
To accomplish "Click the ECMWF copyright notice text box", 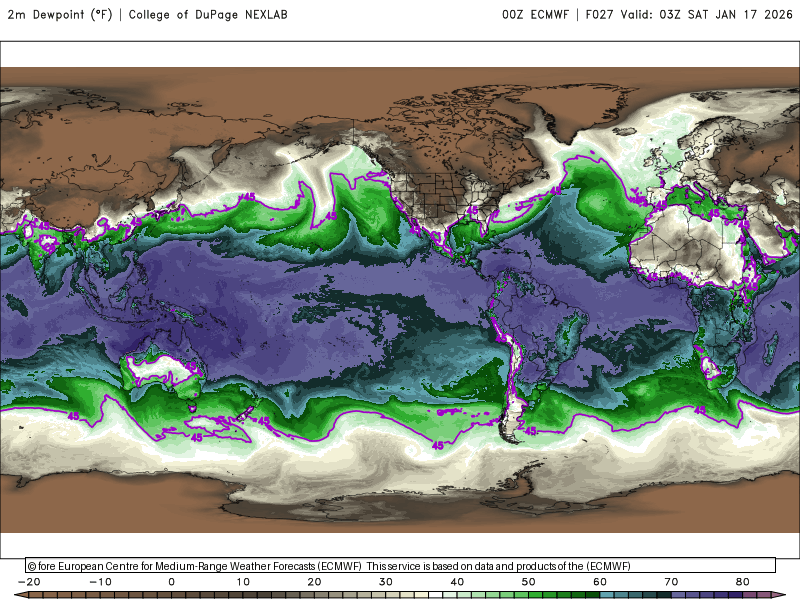I will [401, 566].
